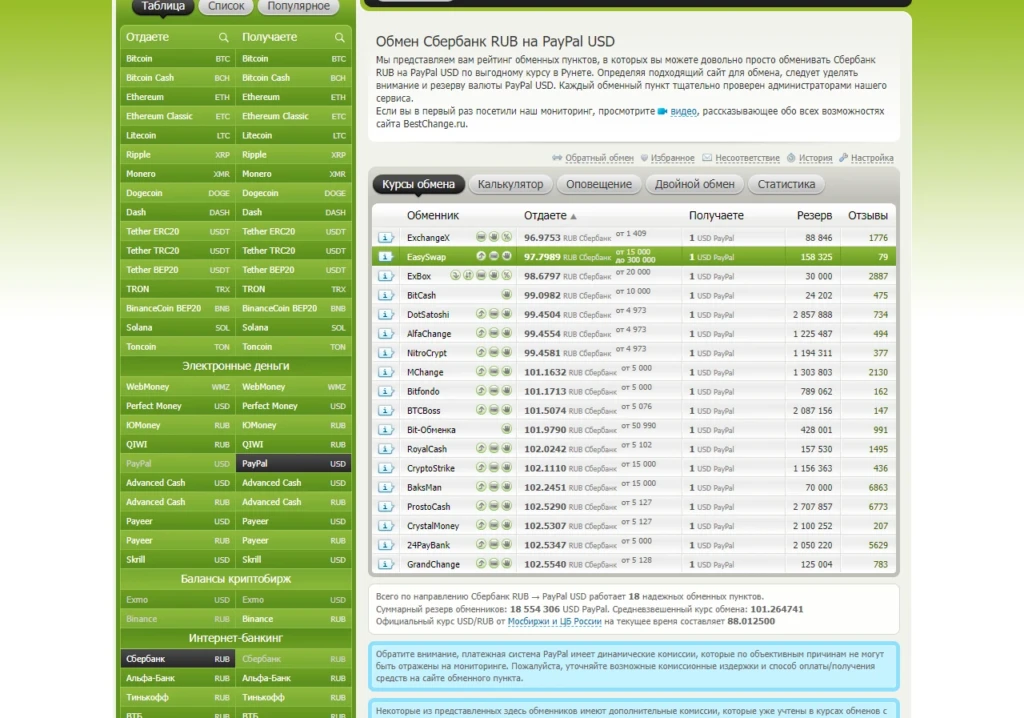Screen dimensions: 1024x718
Task: Click the Обратный обмен link
Action: coord(599,158)
